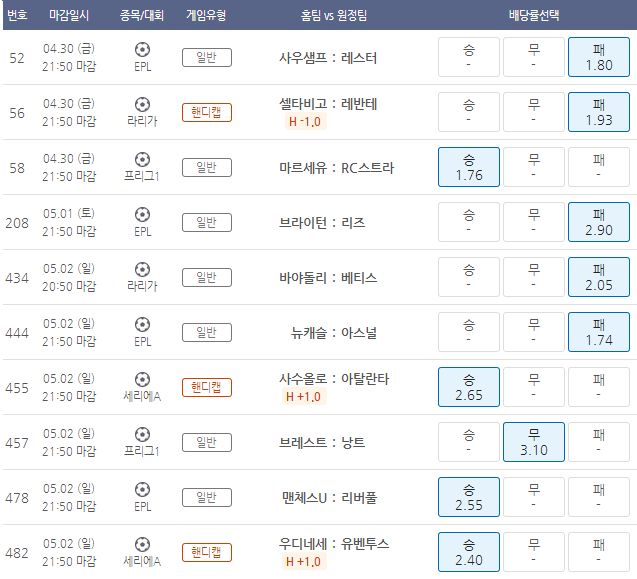Image resolution: width=637 pixels, height=579 pixels.
Task: Click 무 option for 브라이턴 : 리즈
Action: tap(534, 222)
